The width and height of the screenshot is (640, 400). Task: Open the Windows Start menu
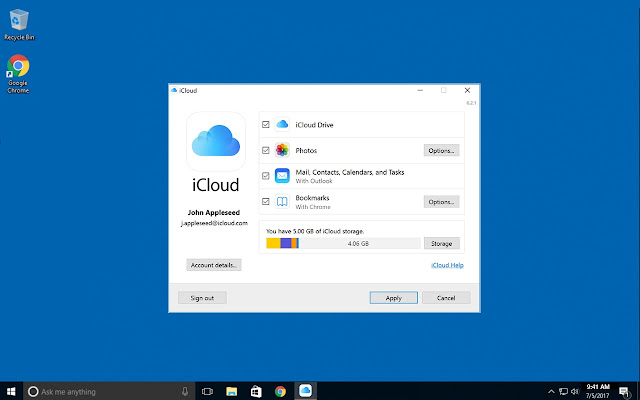pos(11,391)
